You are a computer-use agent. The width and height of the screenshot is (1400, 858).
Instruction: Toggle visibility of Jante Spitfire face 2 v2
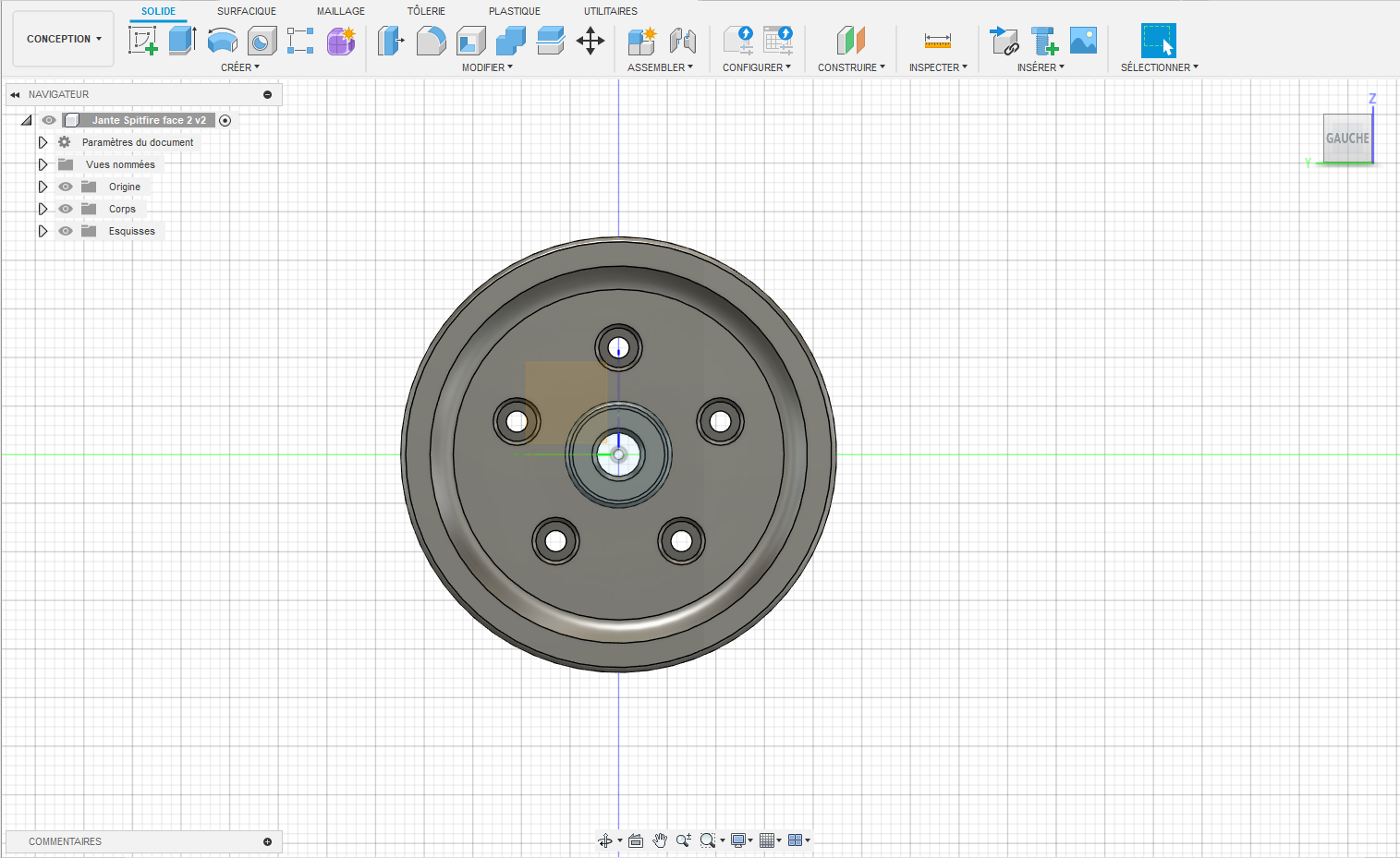coord(49,120)
